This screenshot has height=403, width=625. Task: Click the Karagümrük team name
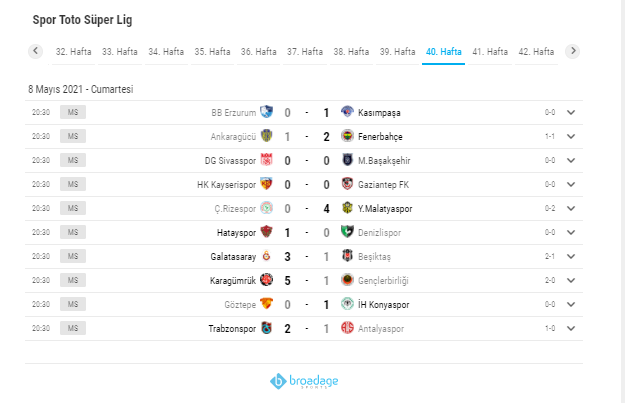(x=233, y=280)
